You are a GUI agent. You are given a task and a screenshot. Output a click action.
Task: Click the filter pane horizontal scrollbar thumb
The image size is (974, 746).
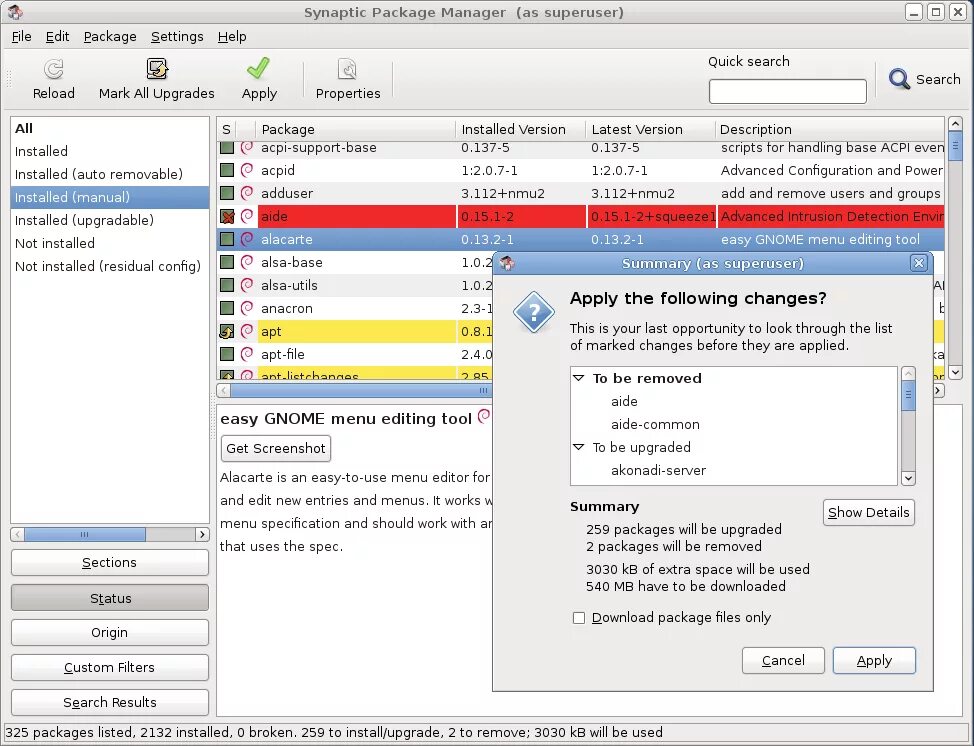84,534
